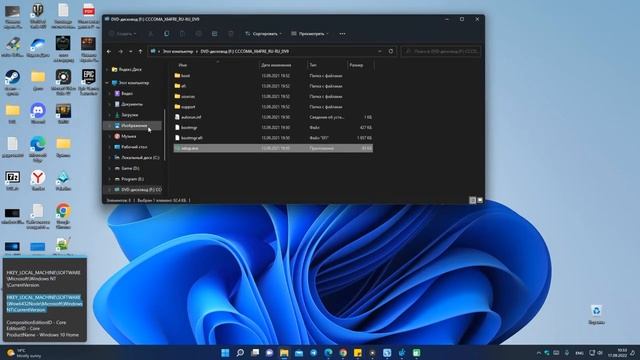Screen dimensions: 640x360
Task: Select the setup.exe file row
Action: click(273, 148)
